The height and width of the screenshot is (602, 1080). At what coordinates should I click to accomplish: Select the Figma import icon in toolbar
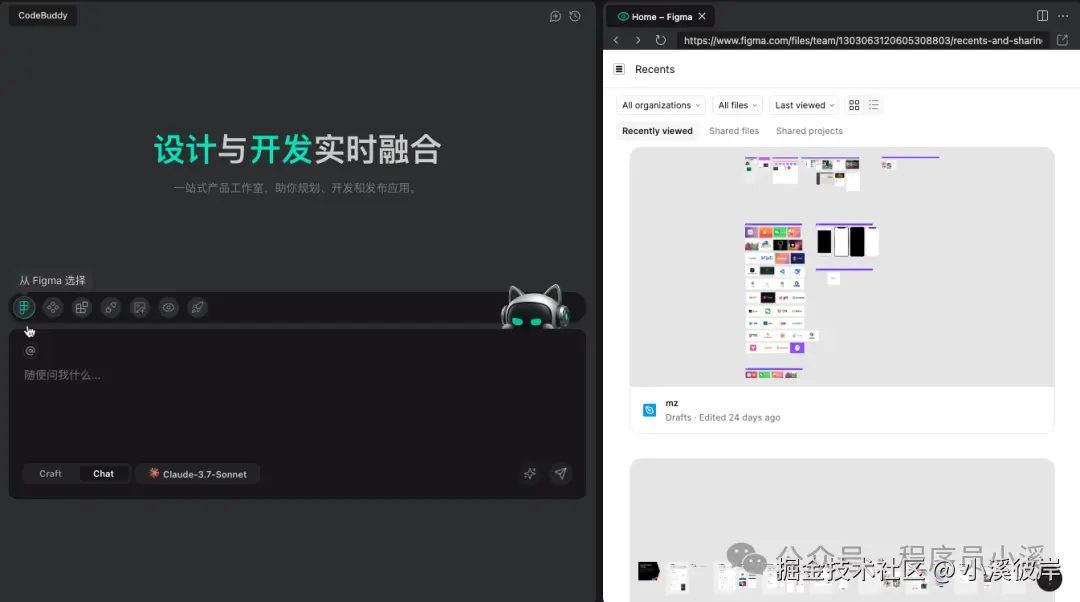[24, 307]
